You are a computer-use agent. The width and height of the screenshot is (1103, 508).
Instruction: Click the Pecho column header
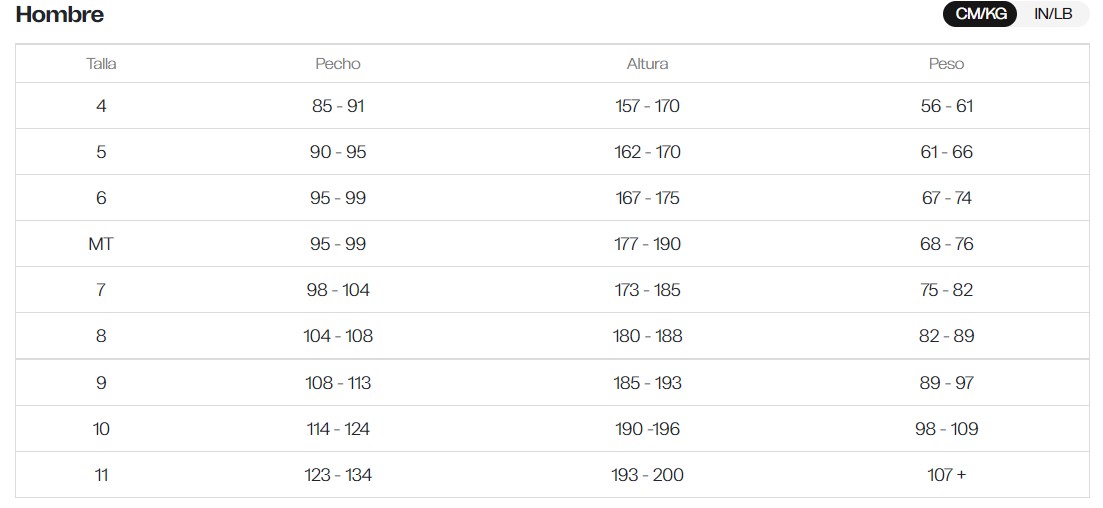[338, 64]
